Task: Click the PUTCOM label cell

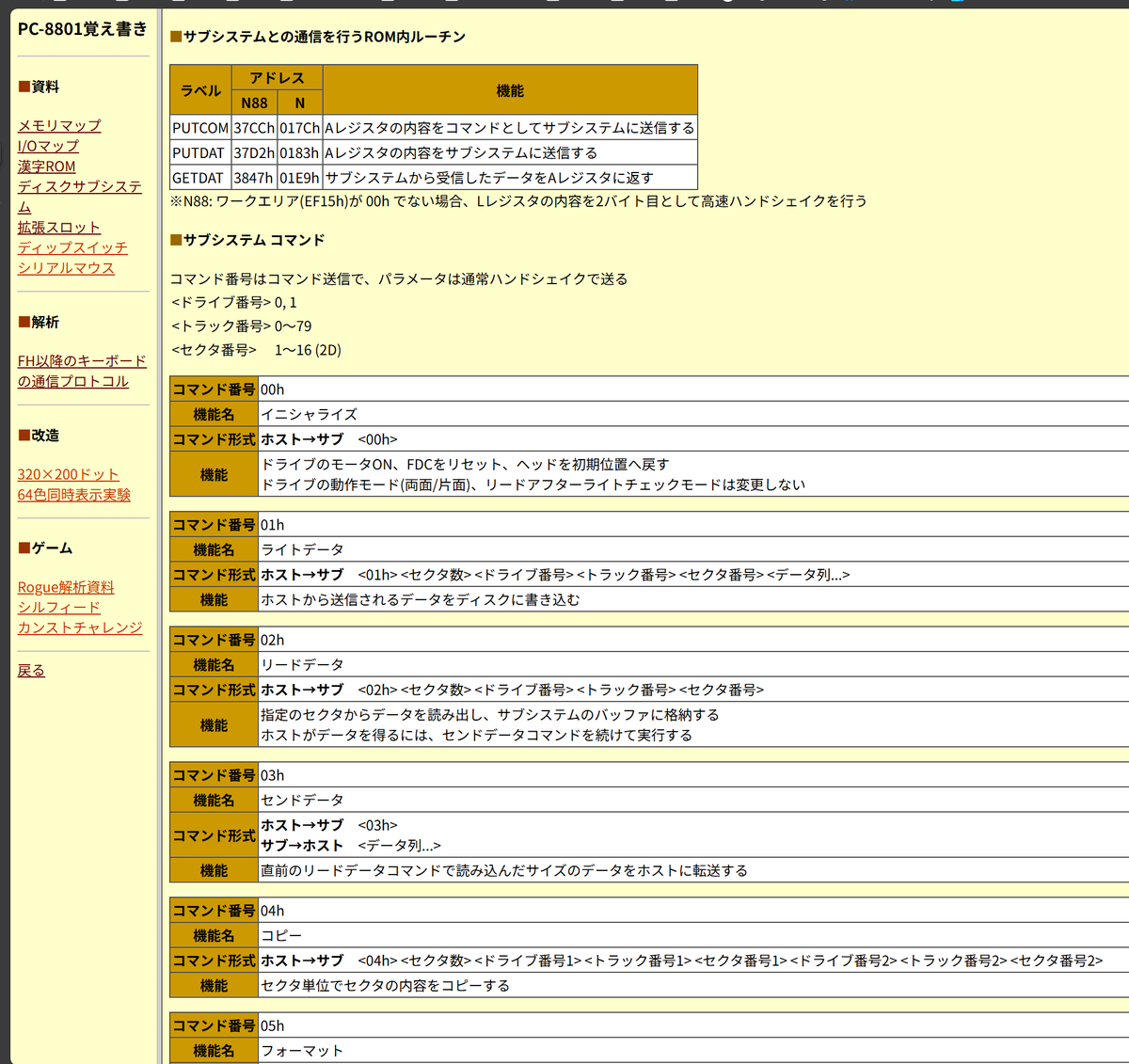Action: [x=200, y=128]
